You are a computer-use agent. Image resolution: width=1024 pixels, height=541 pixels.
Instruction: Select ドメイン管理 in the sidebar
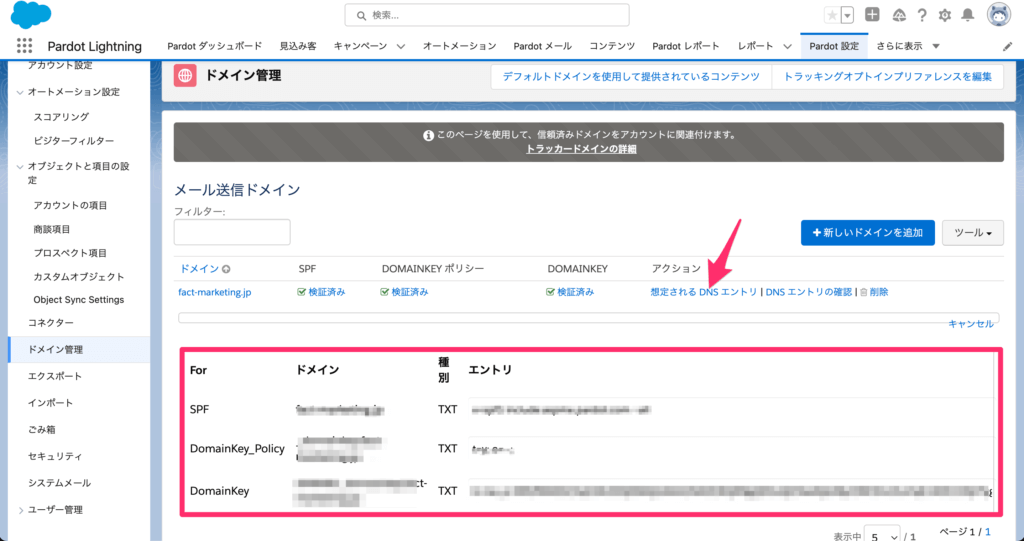point(79,350)
